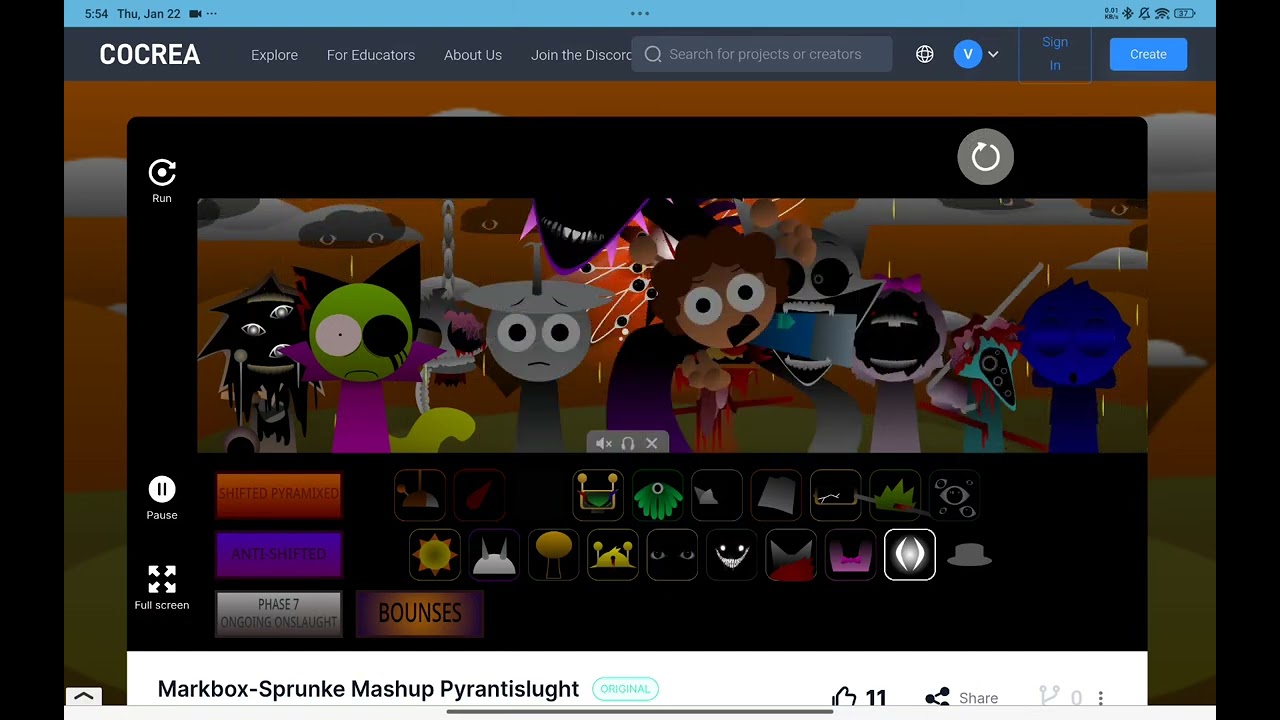The image size is (1280, 720).
Task: Click the remix fork icon
Action: (1049, 696)
